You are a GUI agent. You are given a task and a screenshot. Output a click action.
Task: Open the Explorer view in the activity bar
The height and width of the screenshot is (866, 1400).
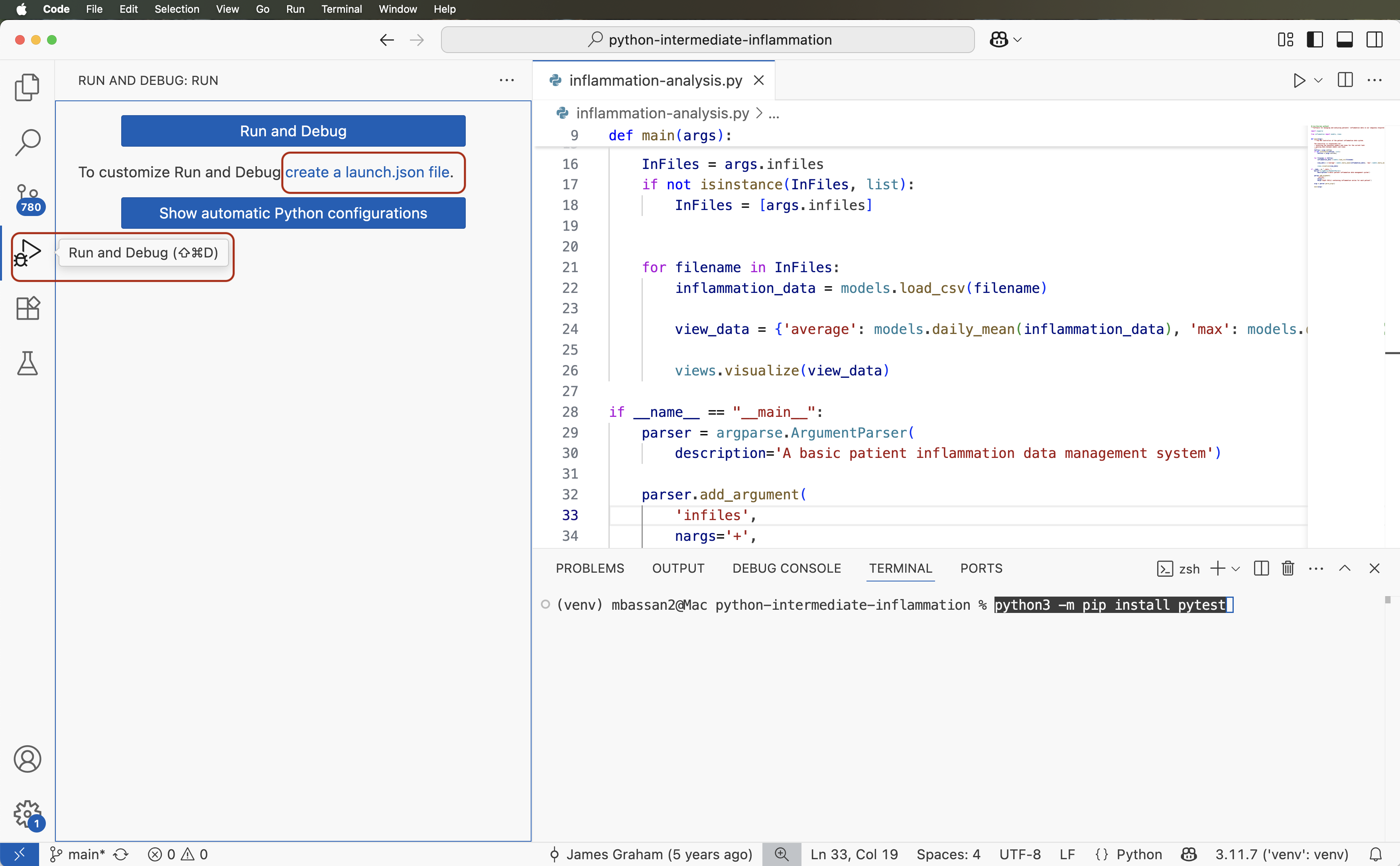click(27, 87)
